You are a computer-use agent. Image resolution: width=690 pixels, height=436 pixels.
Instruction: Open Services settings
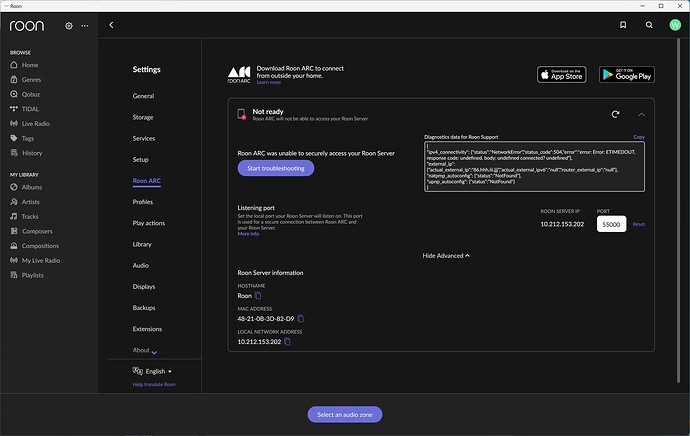coord(144,138)
